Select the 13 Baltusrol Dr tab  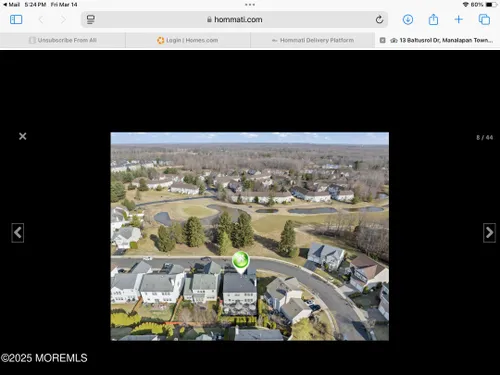[x=437, y=40]
